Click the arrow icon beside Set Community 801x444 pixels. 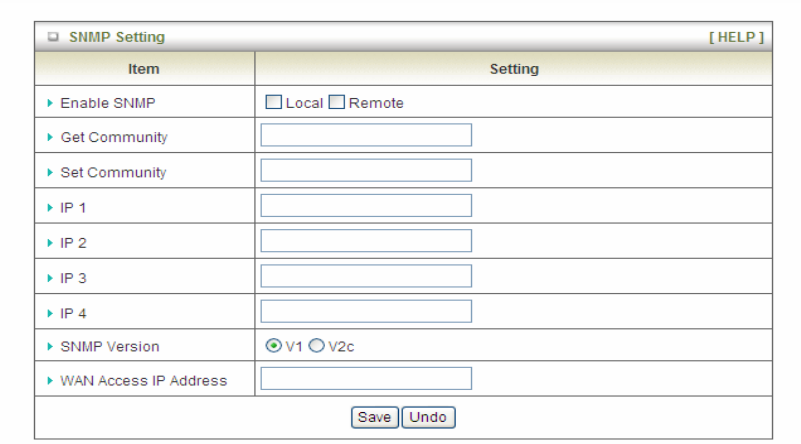pos(50,172)
